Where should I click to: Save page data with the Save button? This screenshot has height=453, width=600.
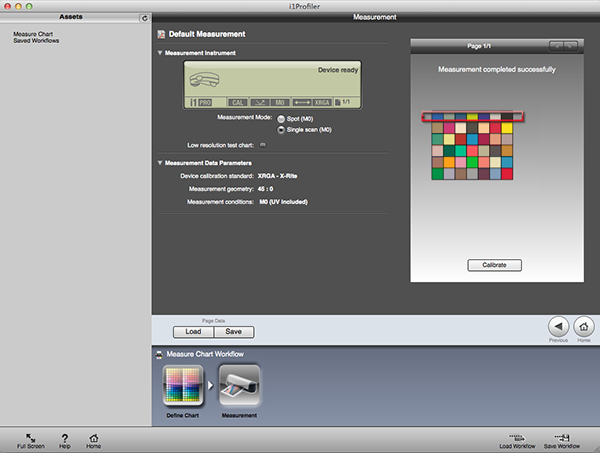coord(233,332)
